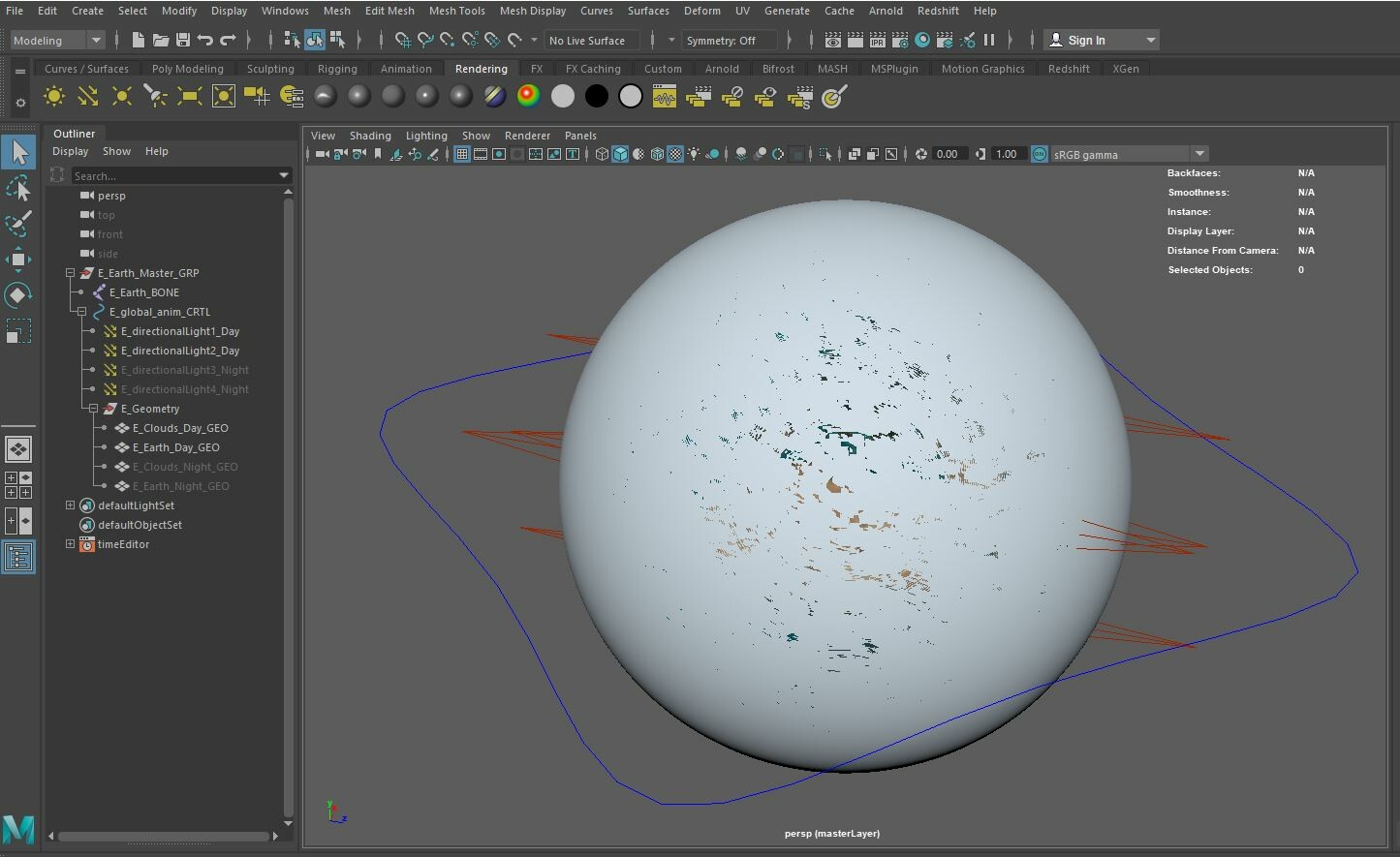Create a point light from the Rendering shelf
This screenshot has width=1400, height=857.
pyautogui.click(x=121, y=96)
